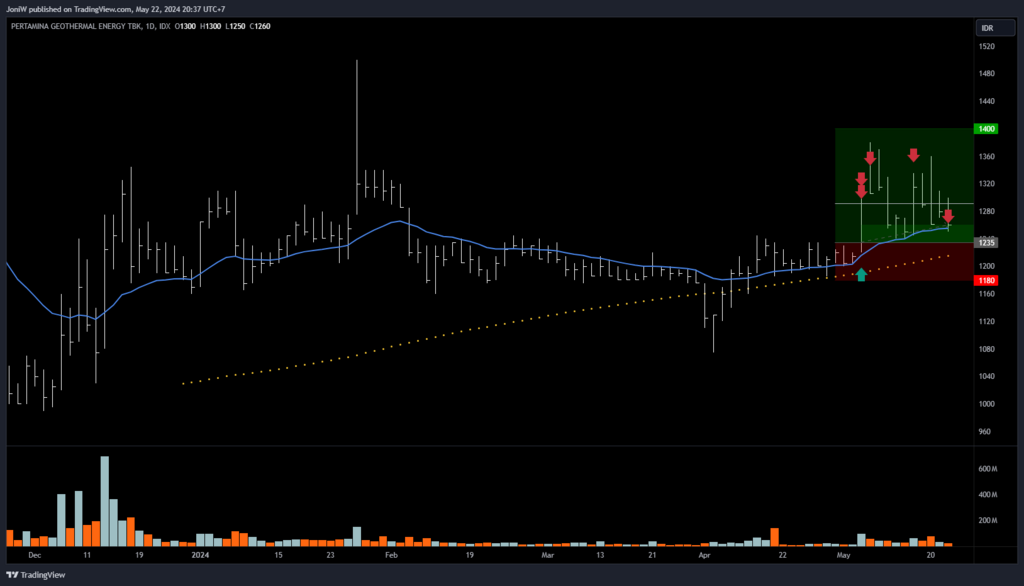This screenshot has width=1024, height=586.
Task: Select the gray 1235 entry price label
Action: click(986, 243)
